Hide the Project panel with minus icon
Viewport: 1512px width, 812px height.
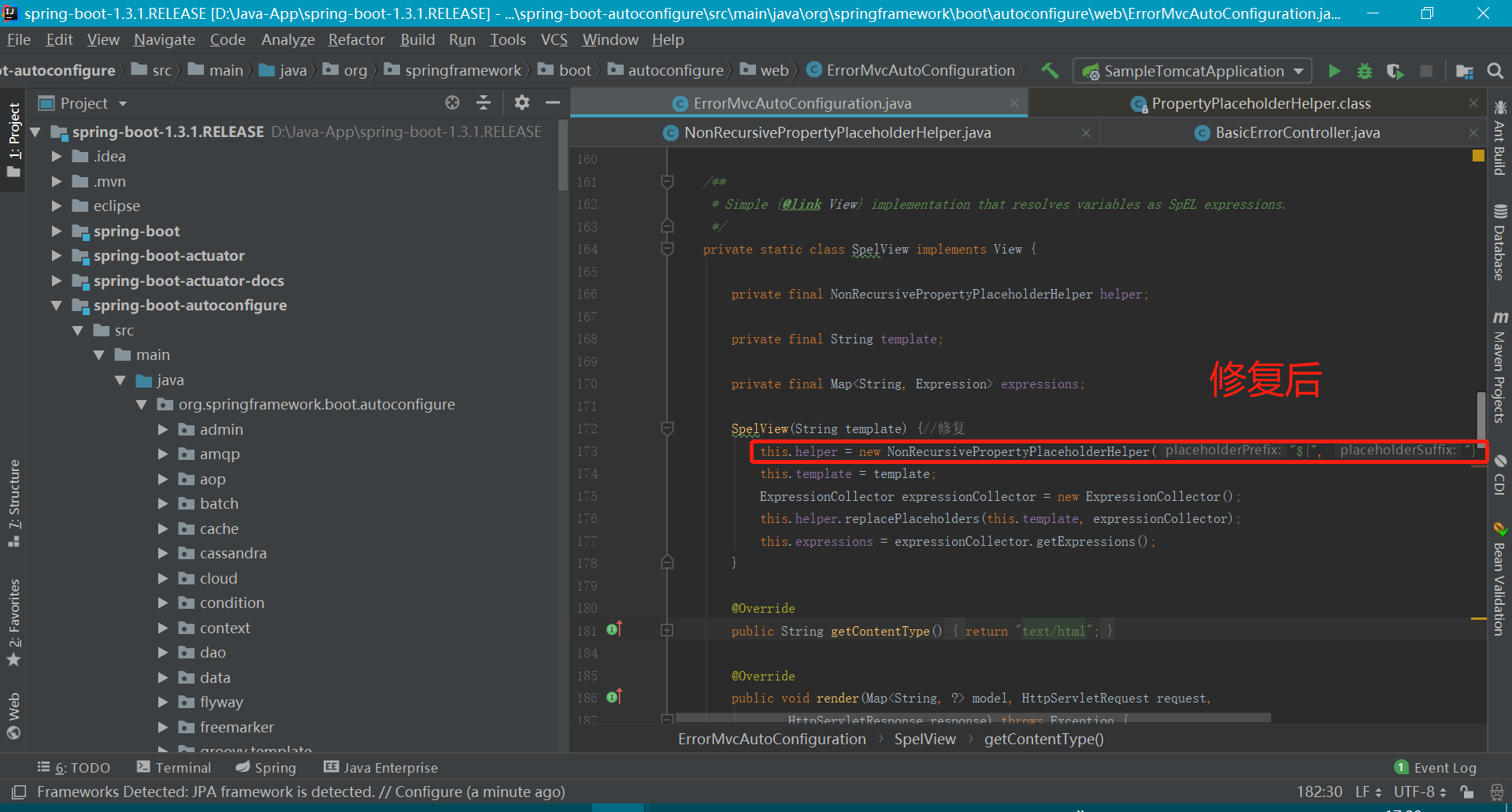point(553,102)
